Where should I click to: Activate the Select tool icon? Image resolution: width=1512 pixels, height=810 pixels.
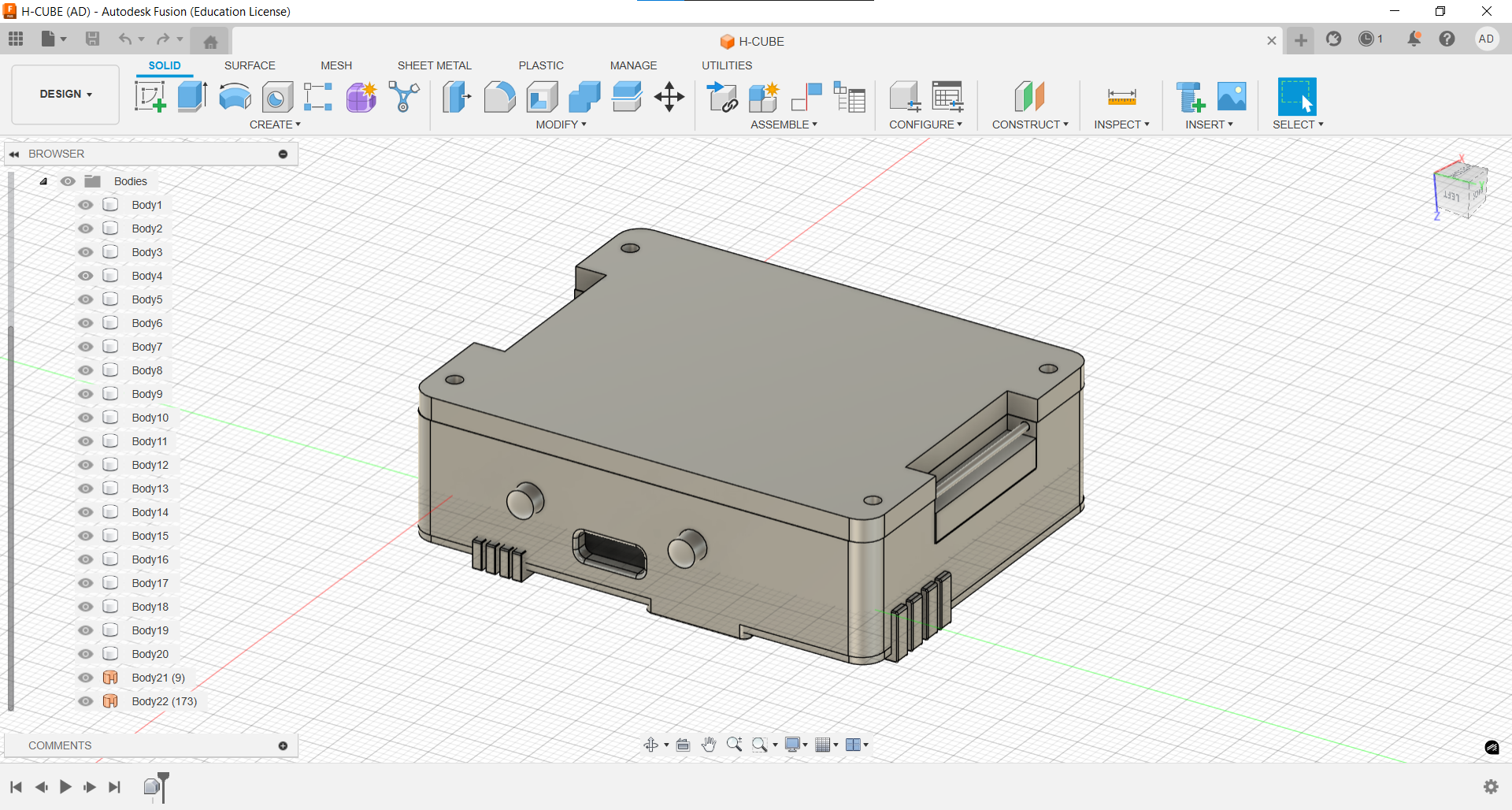click(1297, 97)
